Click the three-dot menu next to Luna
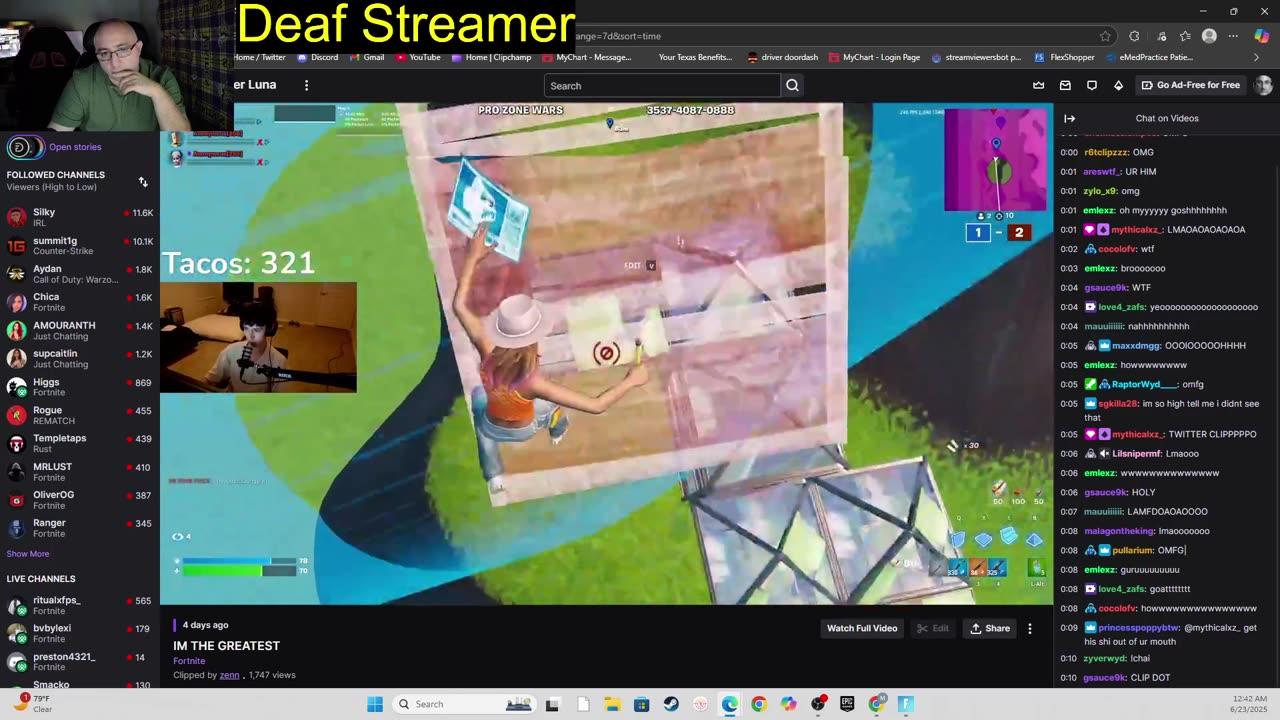 (x=306, y=85)
